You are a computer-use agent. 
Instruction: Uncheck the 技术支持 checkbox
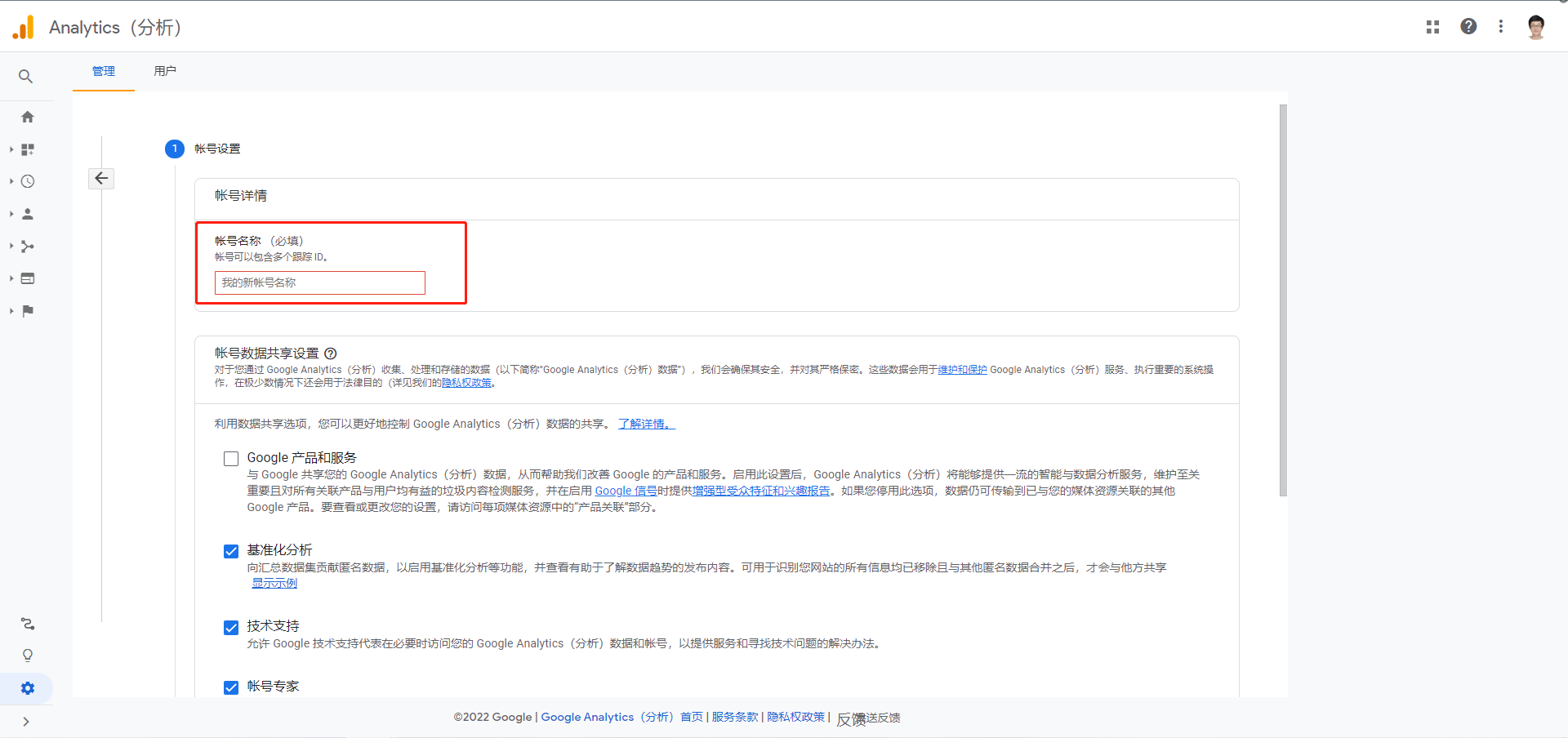tap(231, 627)
